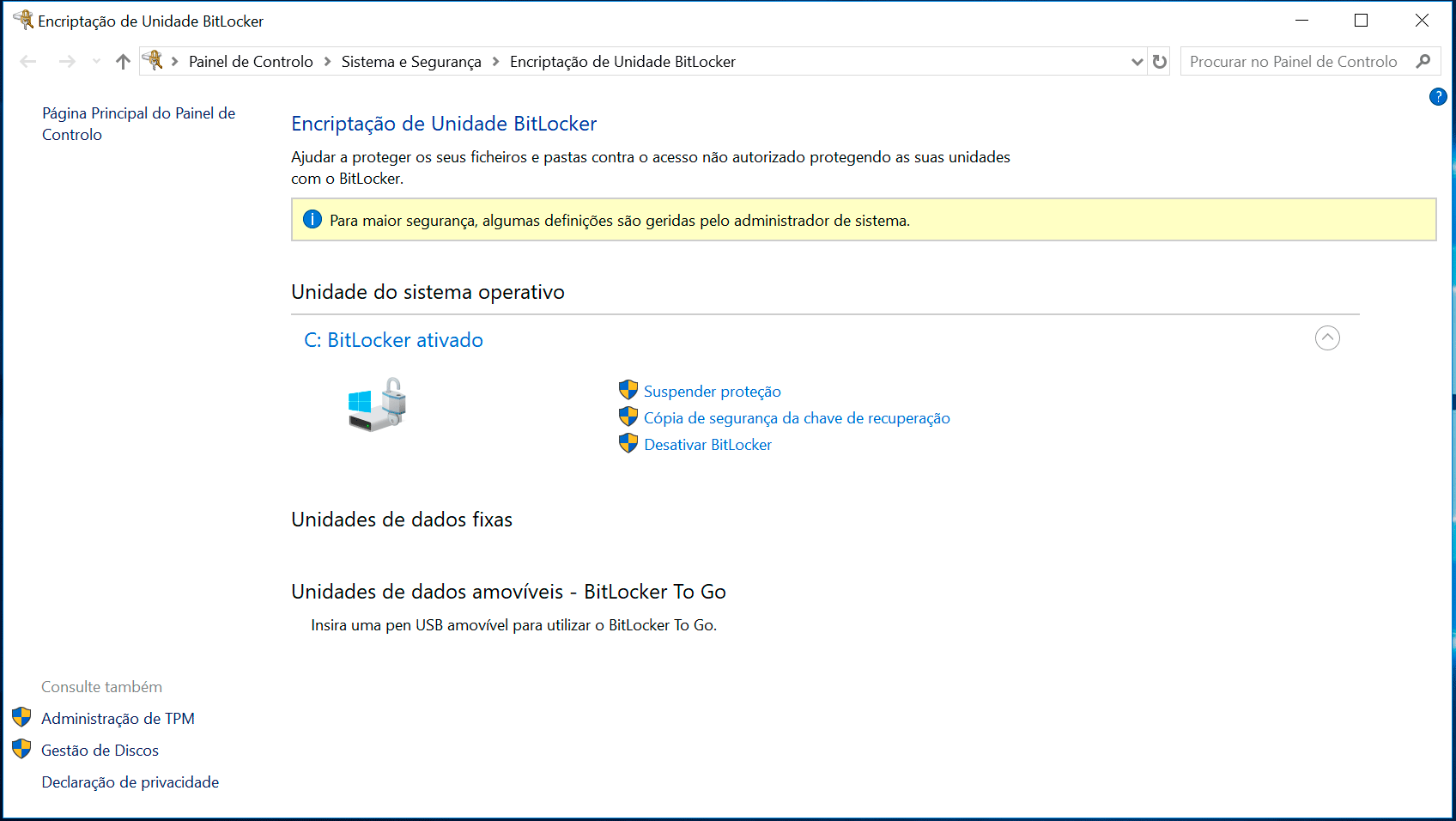Open Cópia de segurança da chave de recuperação
The image size is (1456, 821).
(x=797, y=418)
